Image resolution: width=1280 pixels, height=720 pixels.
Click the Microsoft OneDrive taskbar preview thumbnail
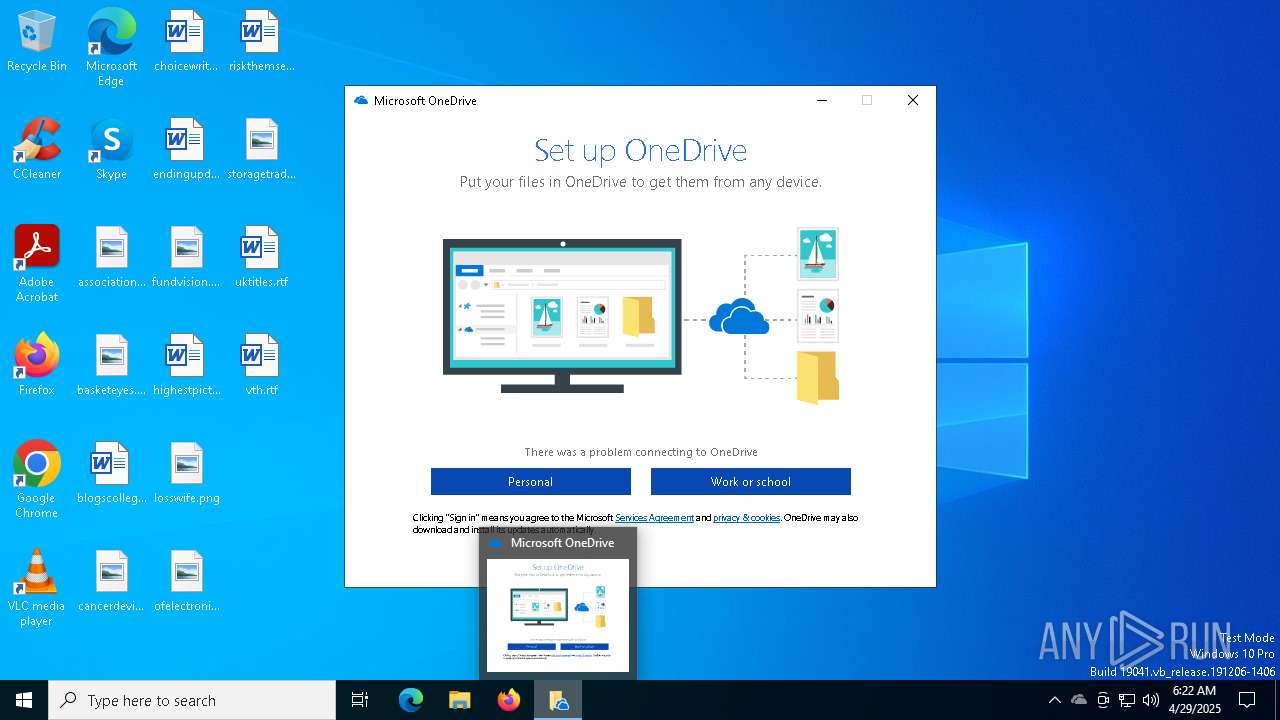pos(558,614)
